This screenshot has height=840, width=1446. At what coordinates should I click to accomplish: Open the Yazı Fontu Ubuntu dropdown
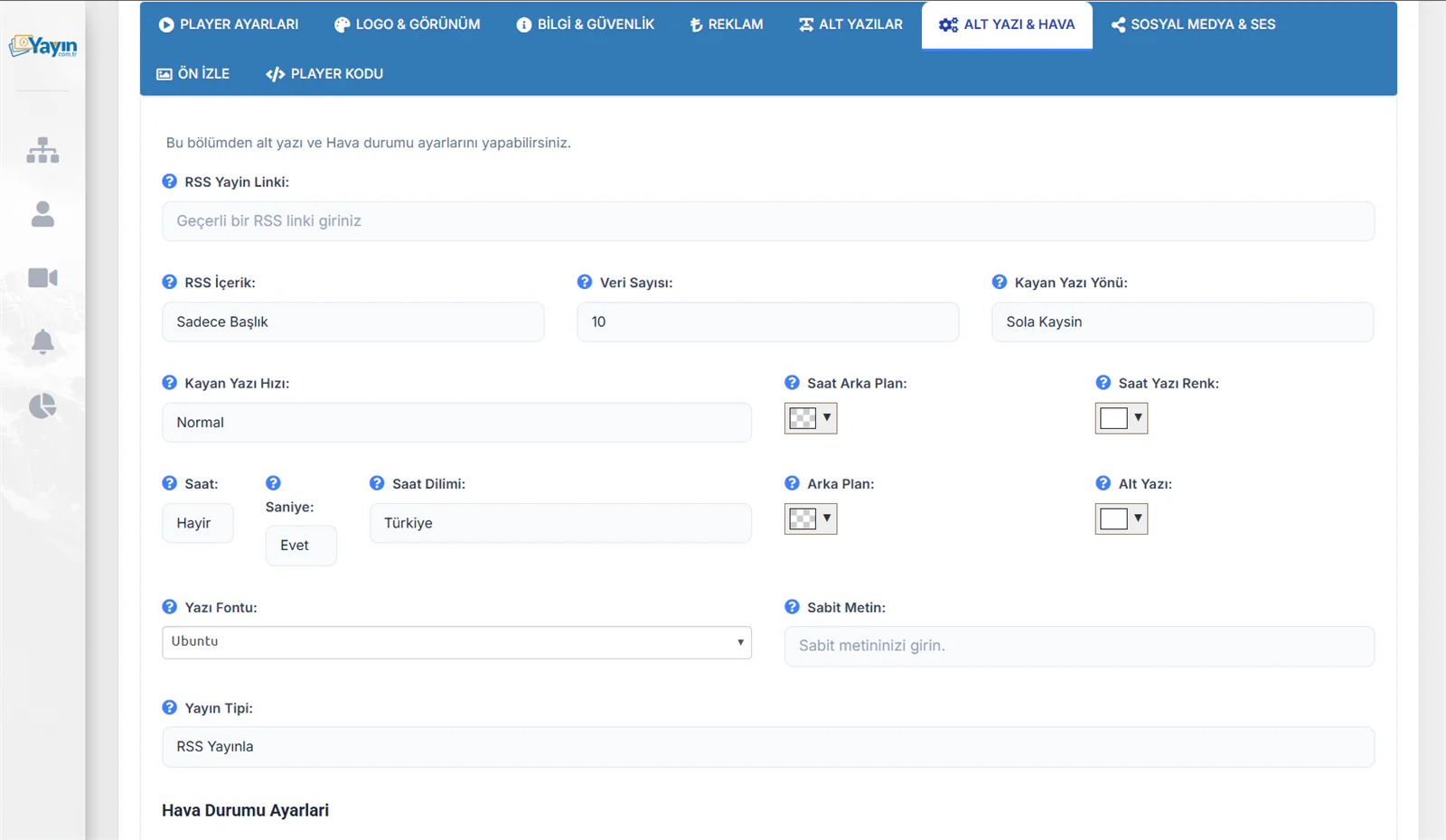(456, 642)
